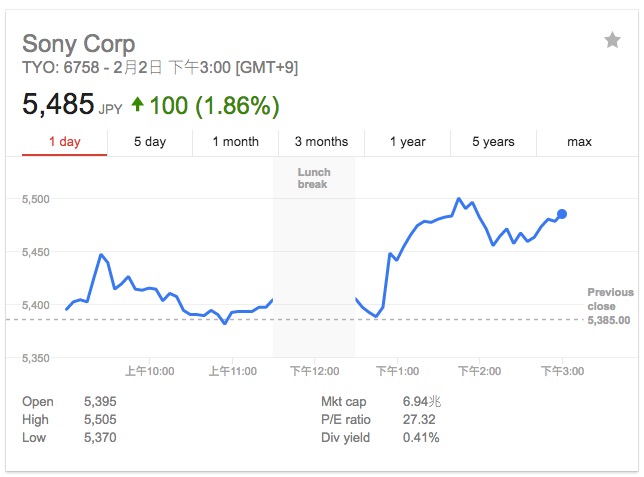
Task: Click the 5,485 current price value
Action: click(58, 104)
